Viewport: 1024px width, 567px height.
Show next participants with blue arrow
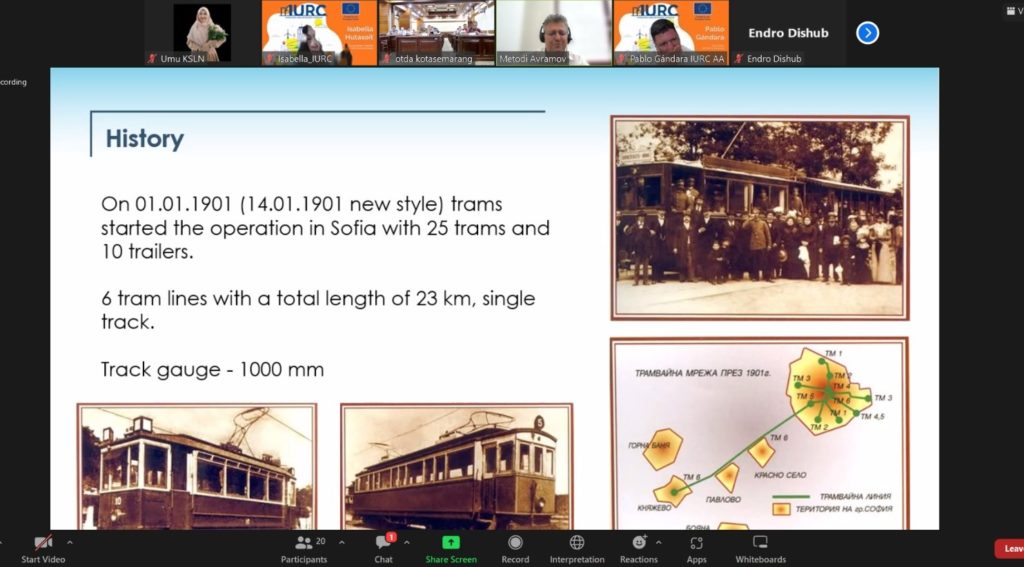click(x=867, y=33)
